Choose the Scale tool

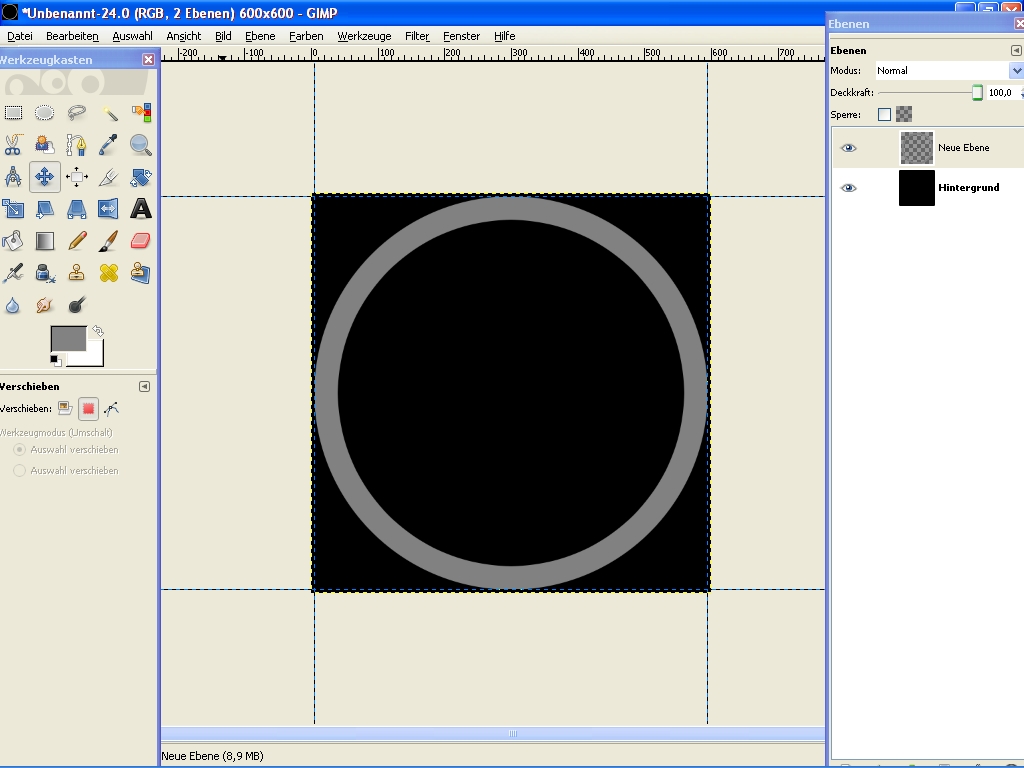point(13,209)
